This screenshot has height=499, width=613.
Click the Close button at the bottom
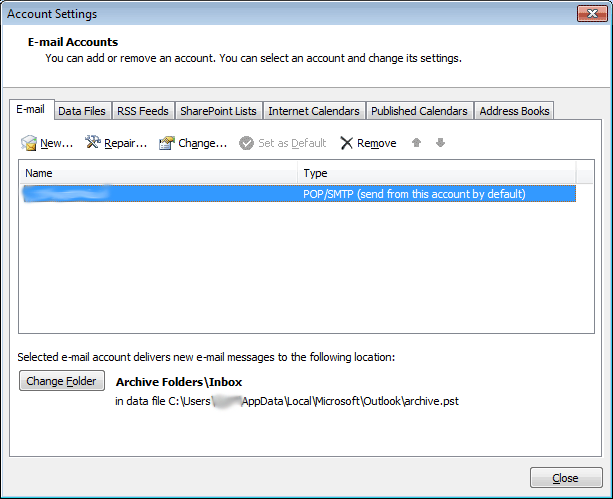pyautogui.click(x=566, y=478)
